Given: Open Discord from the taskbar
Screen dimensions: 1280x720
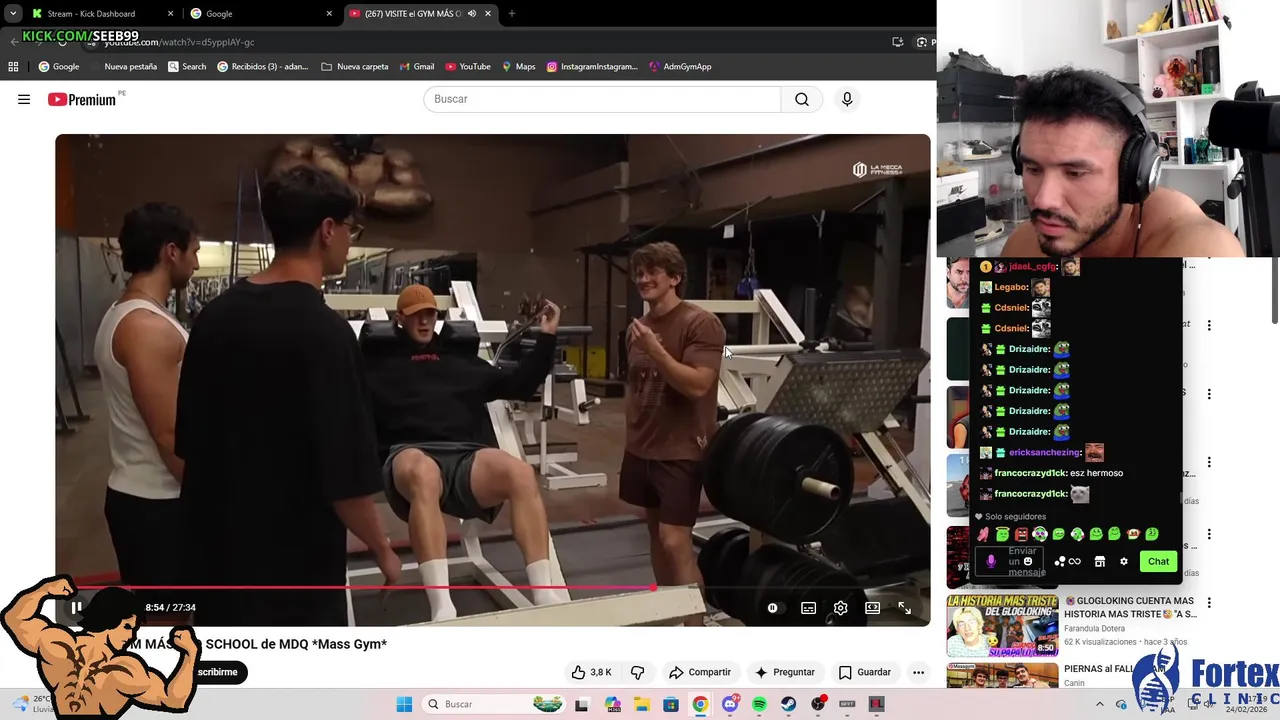Looking at the screenshot, I should [730, 704].
